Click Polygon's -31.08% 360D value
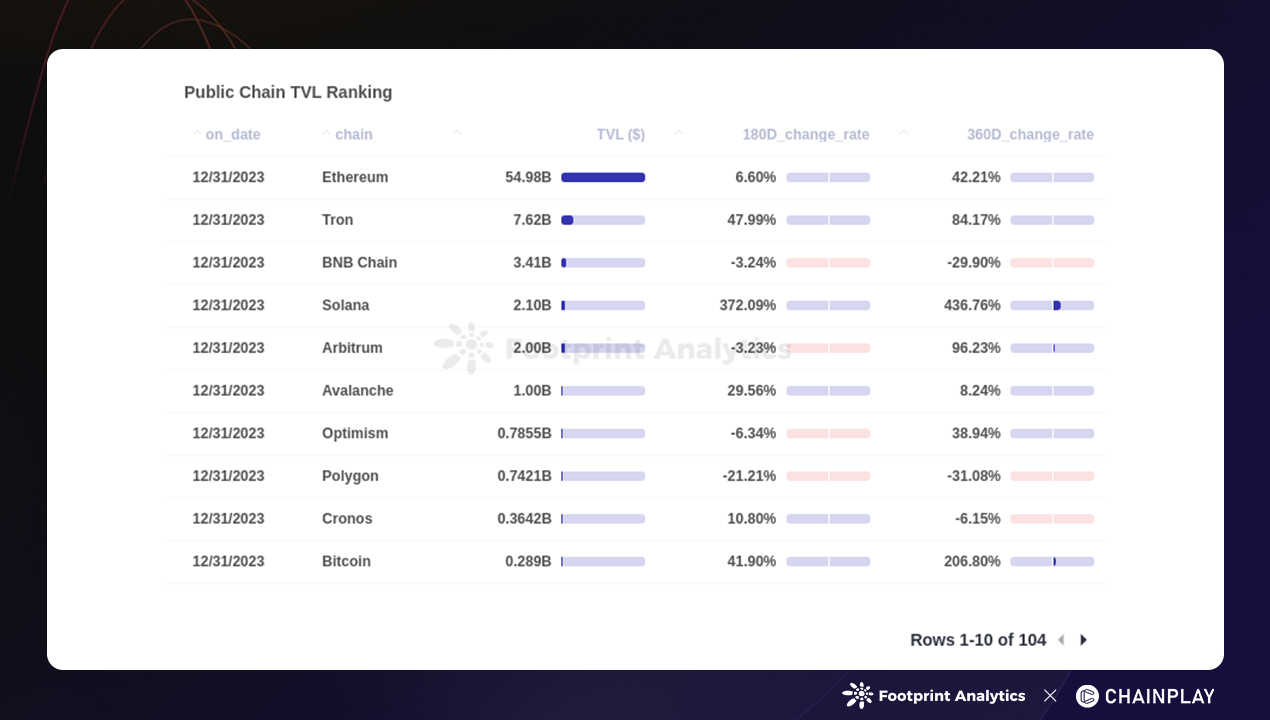1270x720 pixels. pyautogui.click(x=973, y=476)
